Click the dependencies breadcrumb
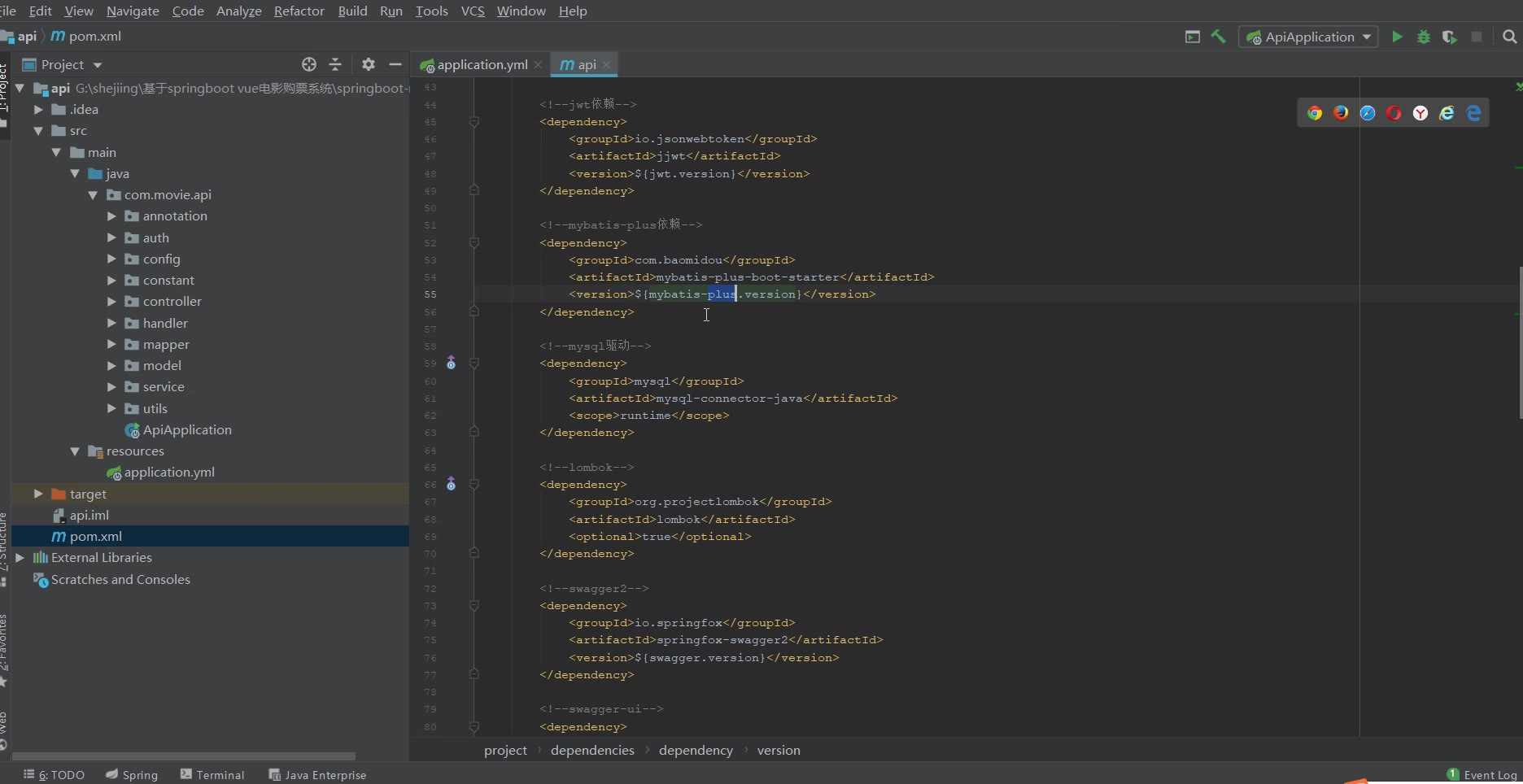Viewport: 1523px width, 784px height. coord(591,750)
